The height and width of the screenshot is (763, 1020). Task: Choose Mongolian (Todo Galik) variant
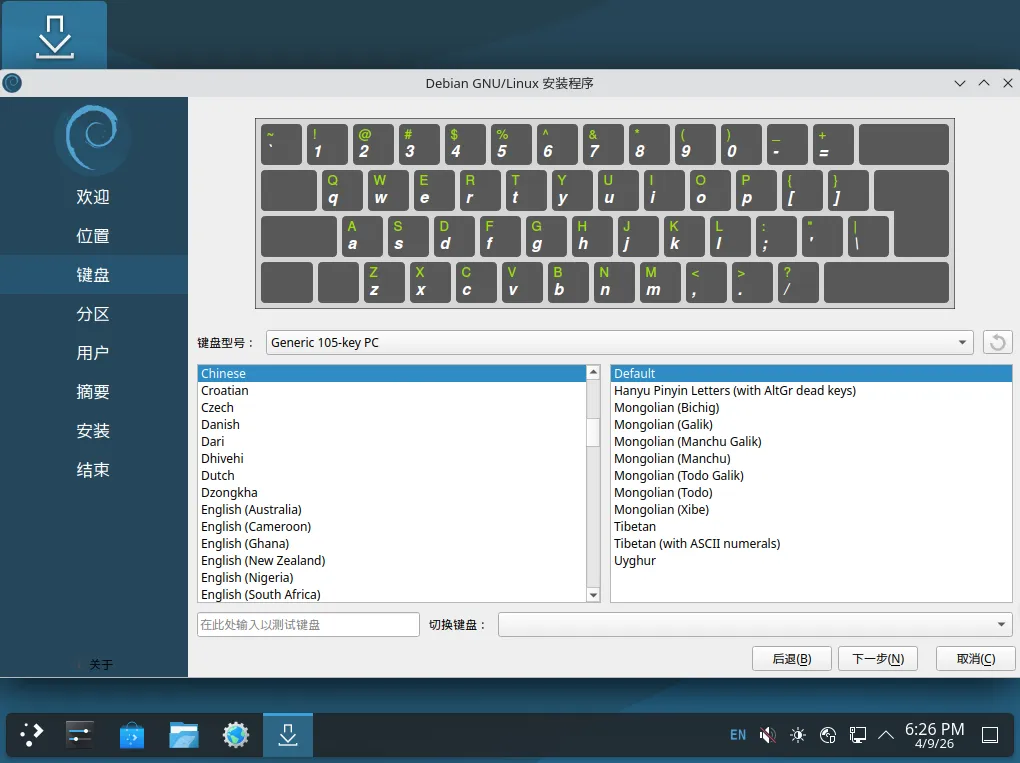(811, 475)
